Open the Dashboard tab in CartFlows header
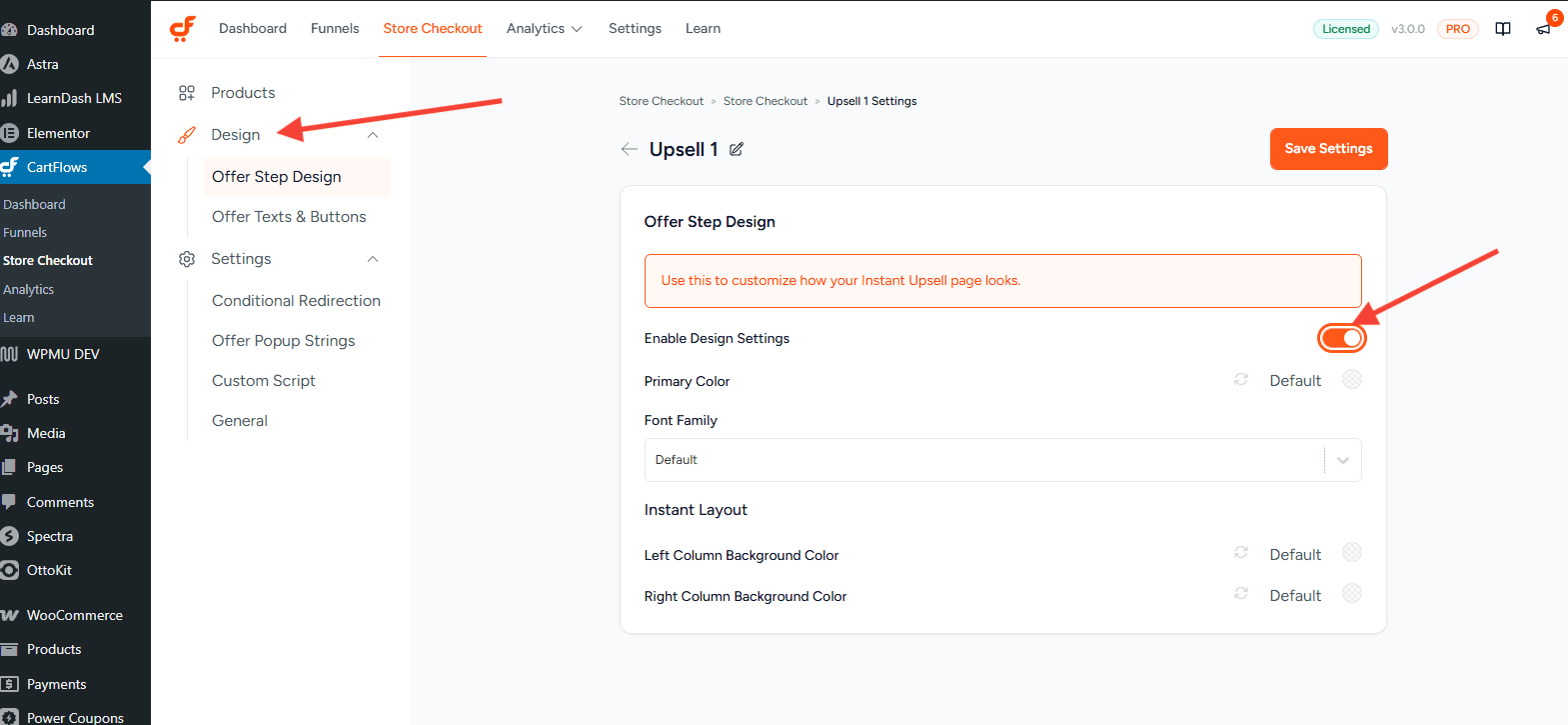This screenshot has width=1568, height=725. (253, 28)
